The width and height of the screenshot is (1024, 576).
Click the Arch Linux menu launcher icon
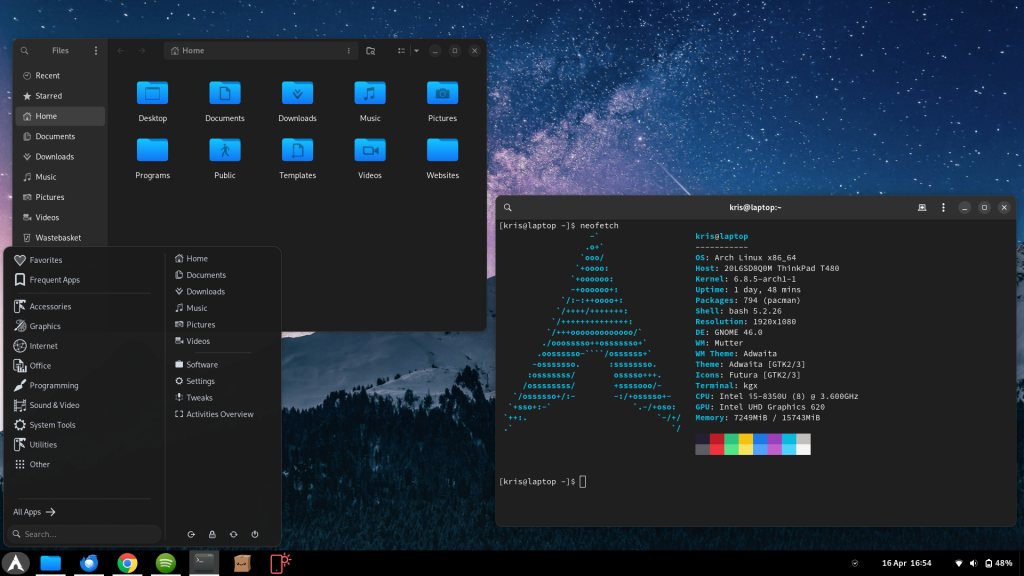(14, 563)
